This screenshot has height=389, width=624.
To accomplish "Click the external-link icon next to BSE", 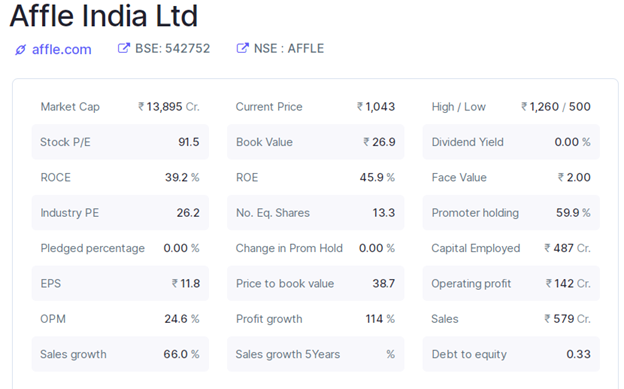I will (124, 48).
